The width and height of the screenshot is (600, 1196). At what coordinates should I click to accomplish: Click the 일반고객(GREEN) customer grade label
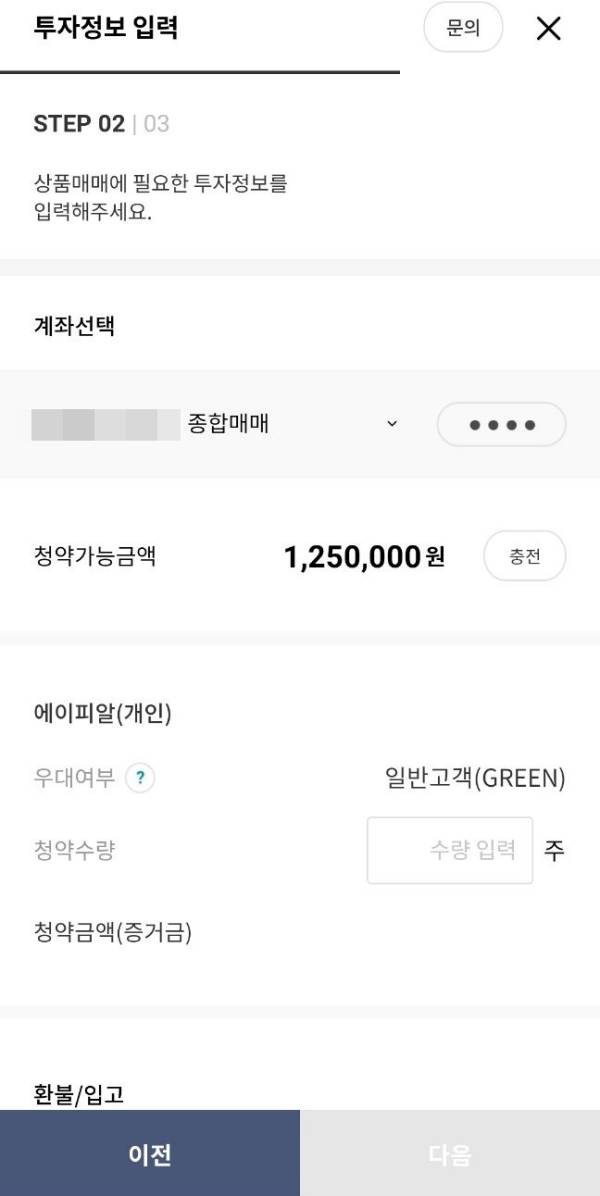(x=473, y=778)
